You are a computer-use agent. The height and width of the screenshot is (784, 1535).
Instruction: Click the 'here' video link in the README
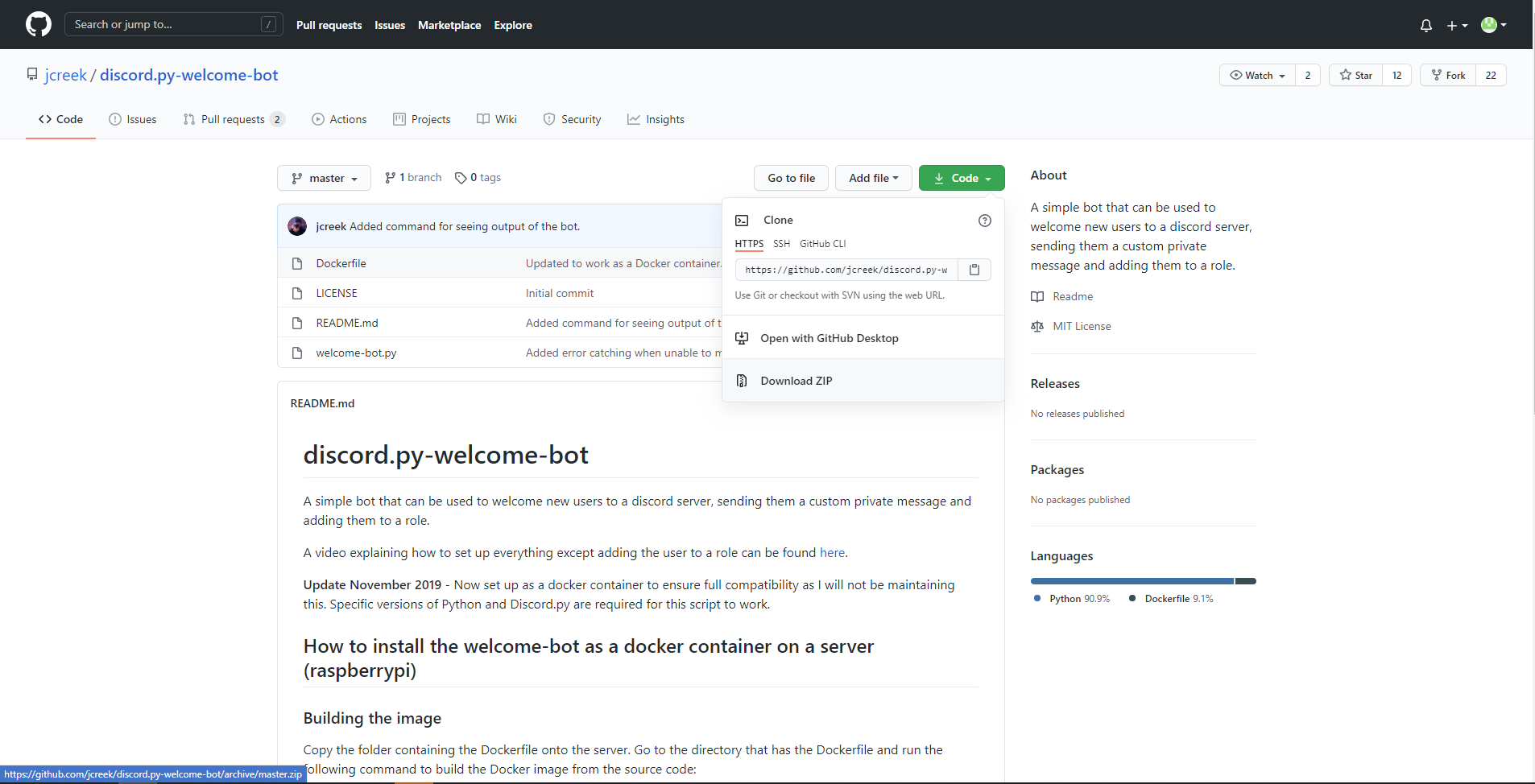(832, 552)
